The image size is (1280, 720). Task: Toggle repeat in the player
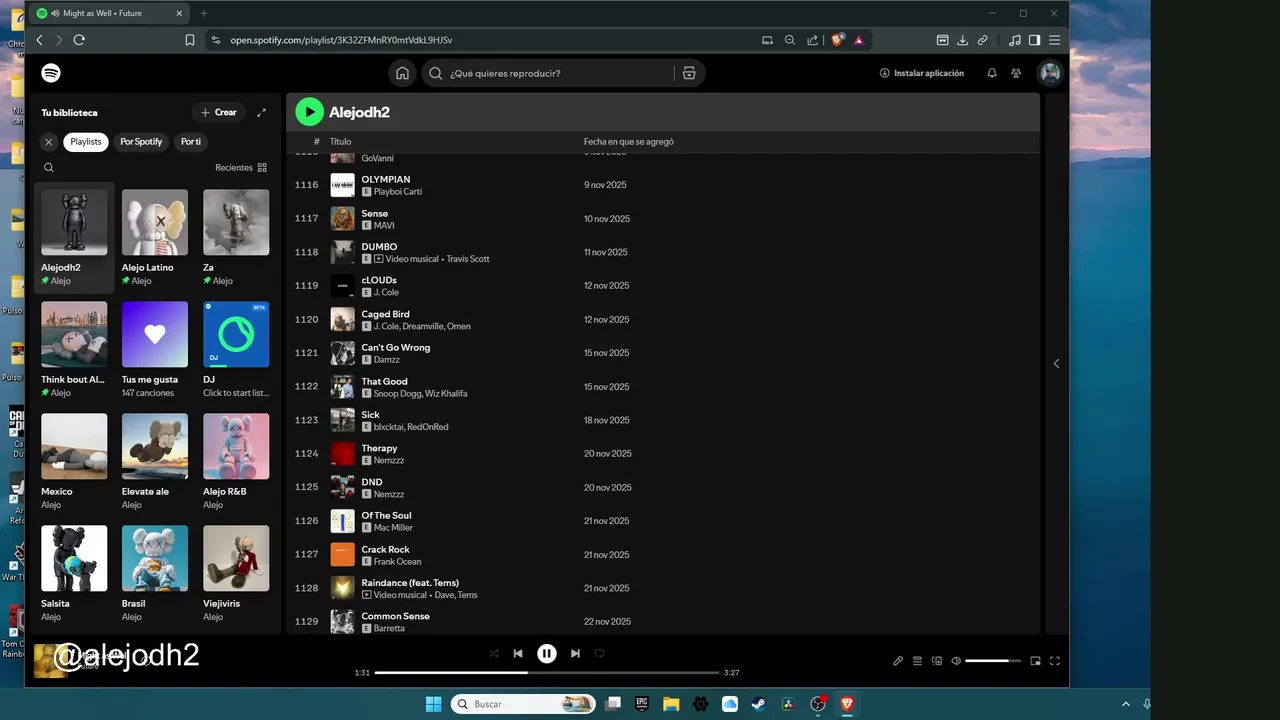click(599, 653)
